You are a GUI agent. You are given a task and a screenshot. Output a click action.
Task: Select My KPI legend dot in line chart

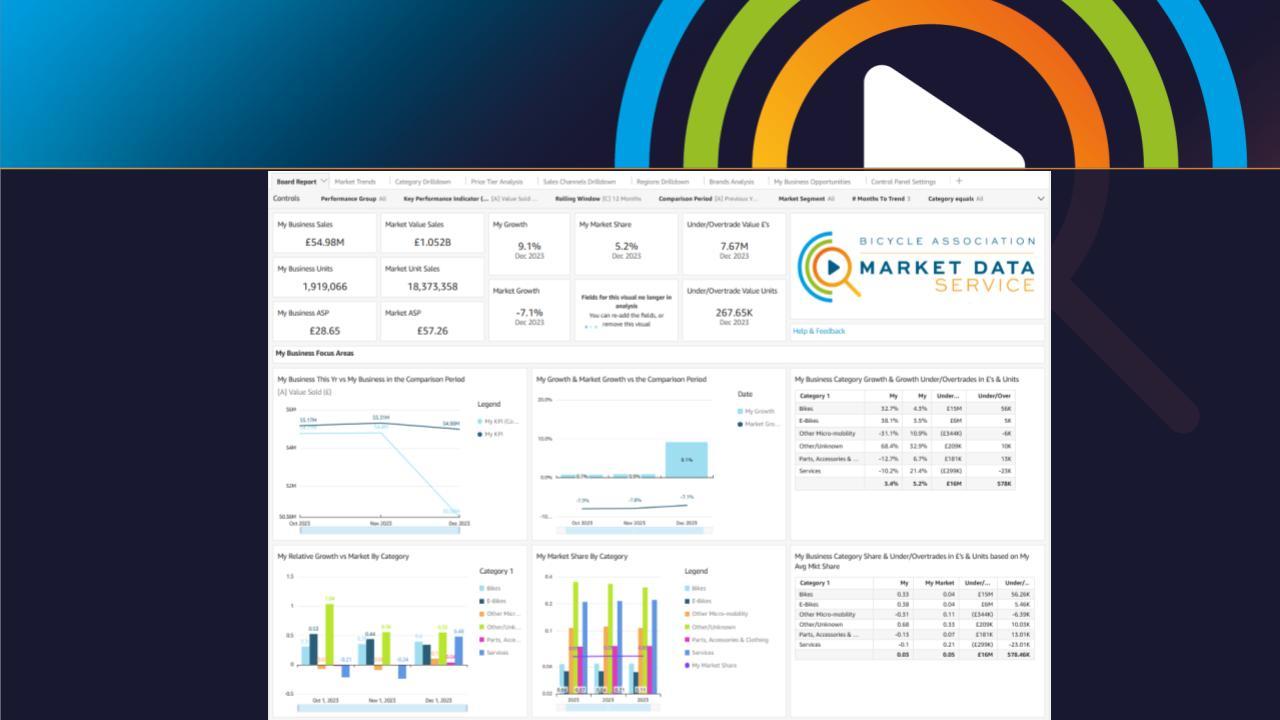pos(480,434)
